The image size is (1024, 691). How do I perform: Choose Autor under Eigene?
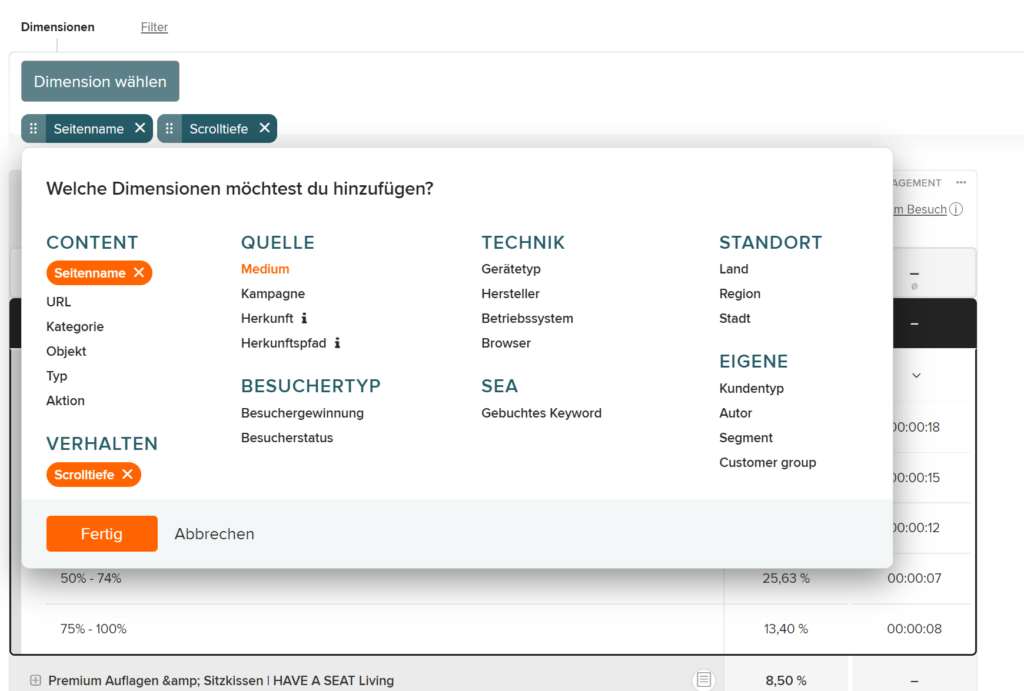[735, 413]
